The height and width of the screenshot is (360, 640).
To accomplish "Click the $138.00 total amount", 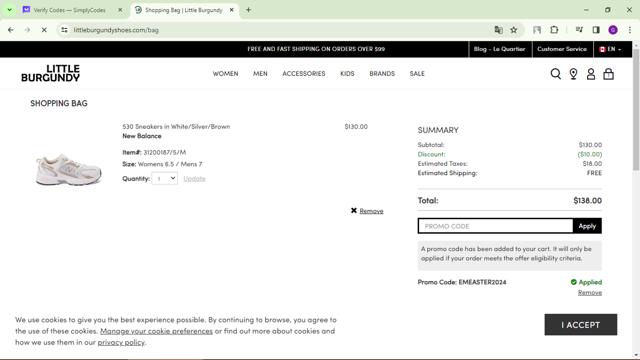I will (x=587, y=200).
